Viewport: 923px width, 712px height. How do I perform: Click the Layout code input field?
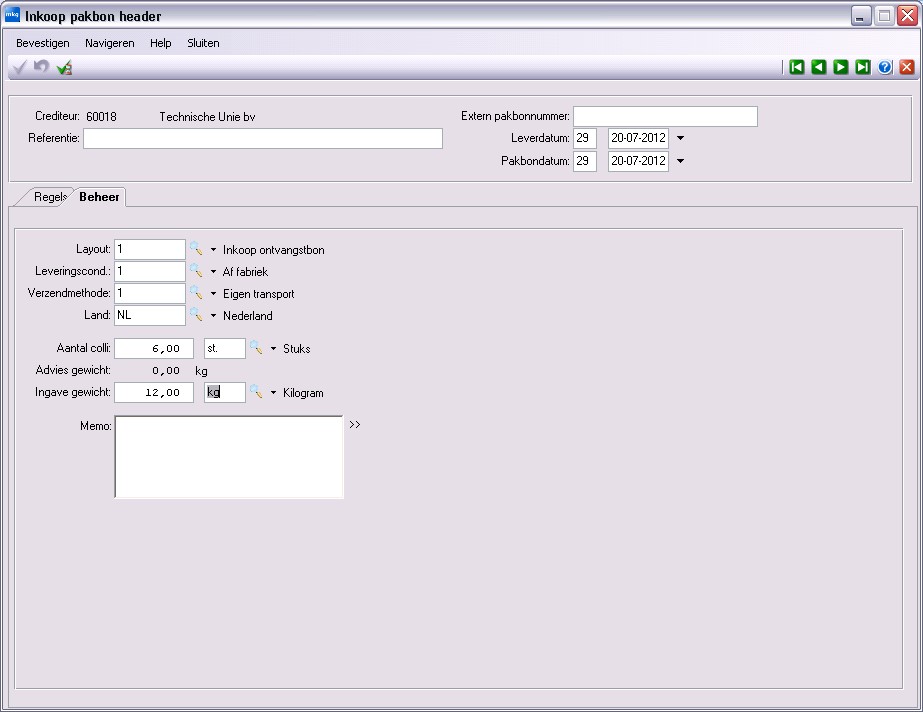tap(150, 249)
